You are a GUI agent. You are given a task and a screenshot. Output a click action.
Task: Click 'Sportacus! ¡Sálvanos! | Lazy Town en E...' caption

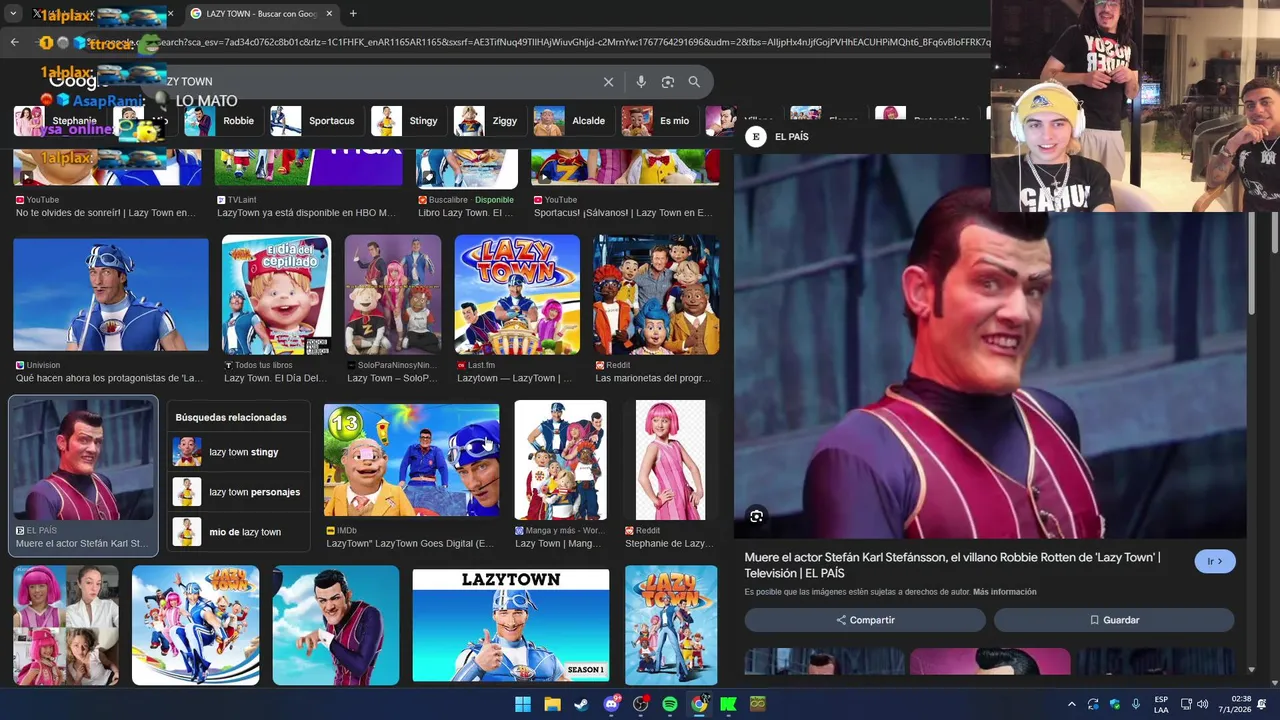pyautogui.click(x=623, y=213)
